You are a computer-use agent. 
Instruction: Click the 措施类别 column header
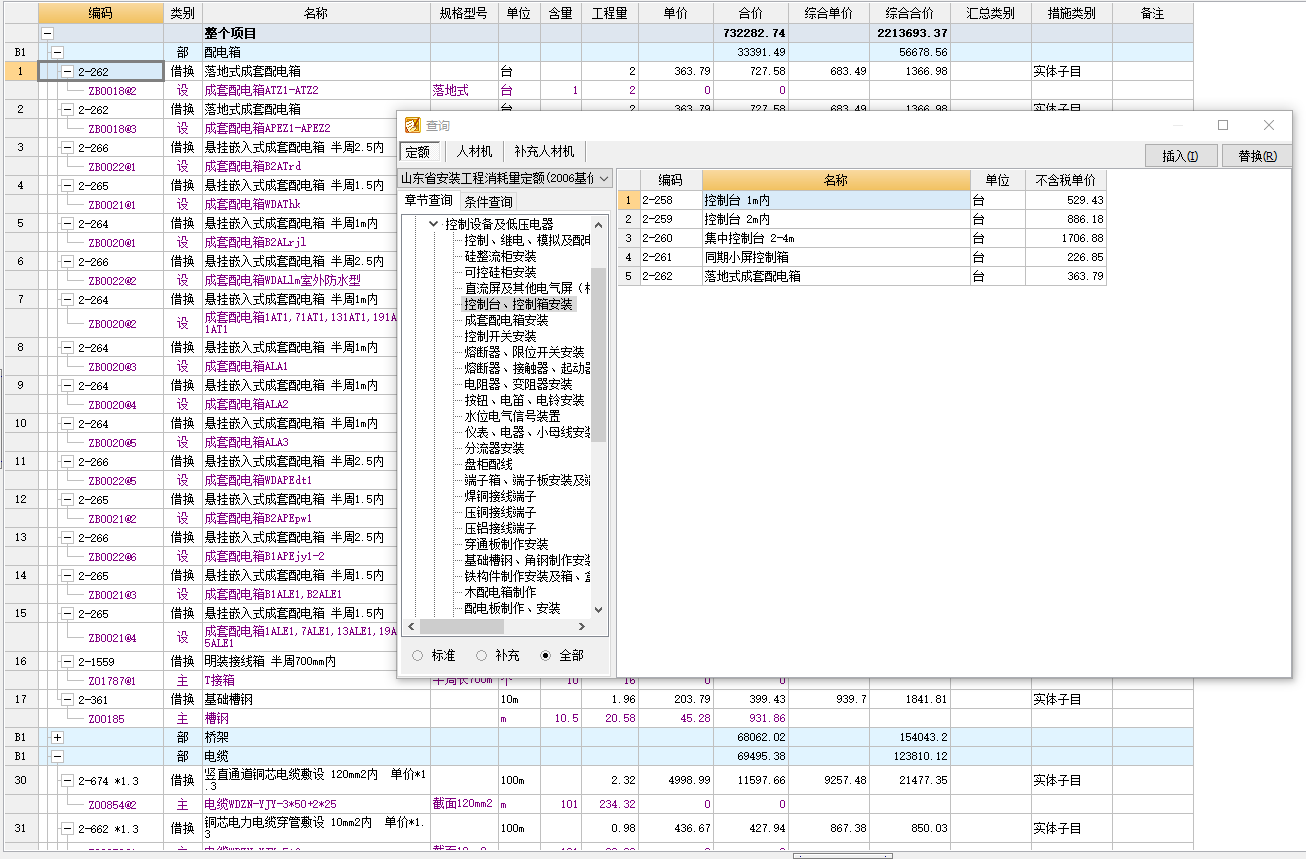[1071, 13]
